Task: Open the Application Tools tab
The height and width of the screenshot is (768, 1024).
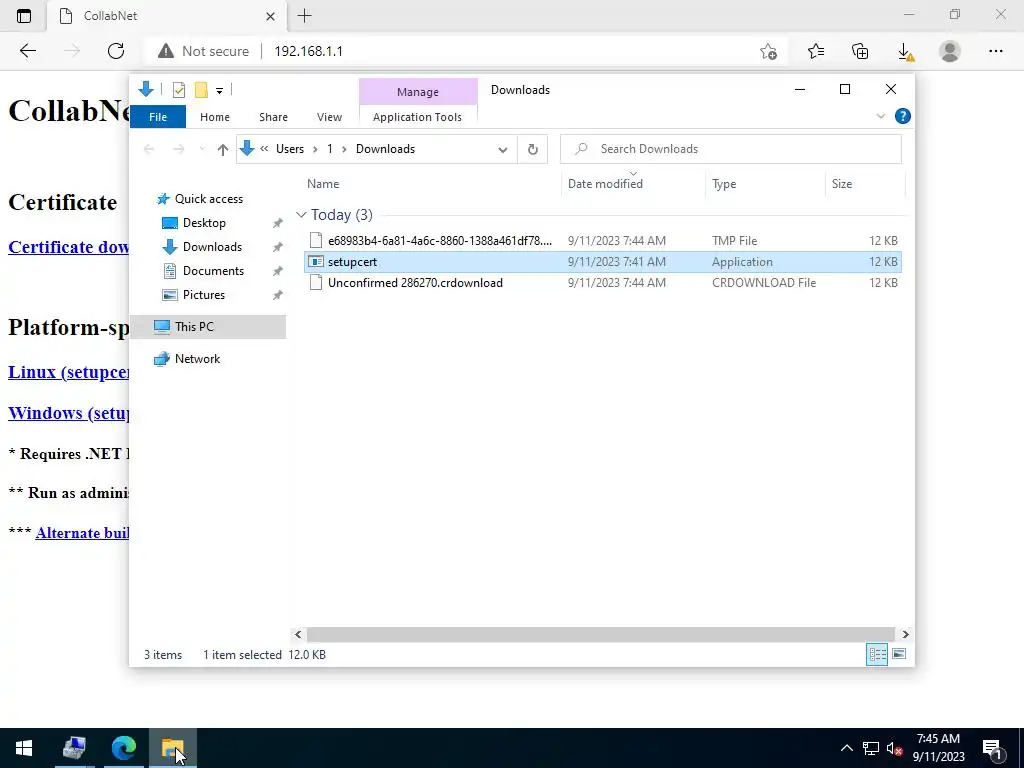Action: [417, 117]
